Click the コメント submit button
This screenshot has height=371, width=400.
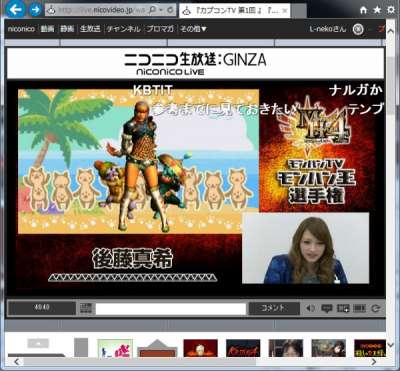pyautogui.click(x=274, y=308)
